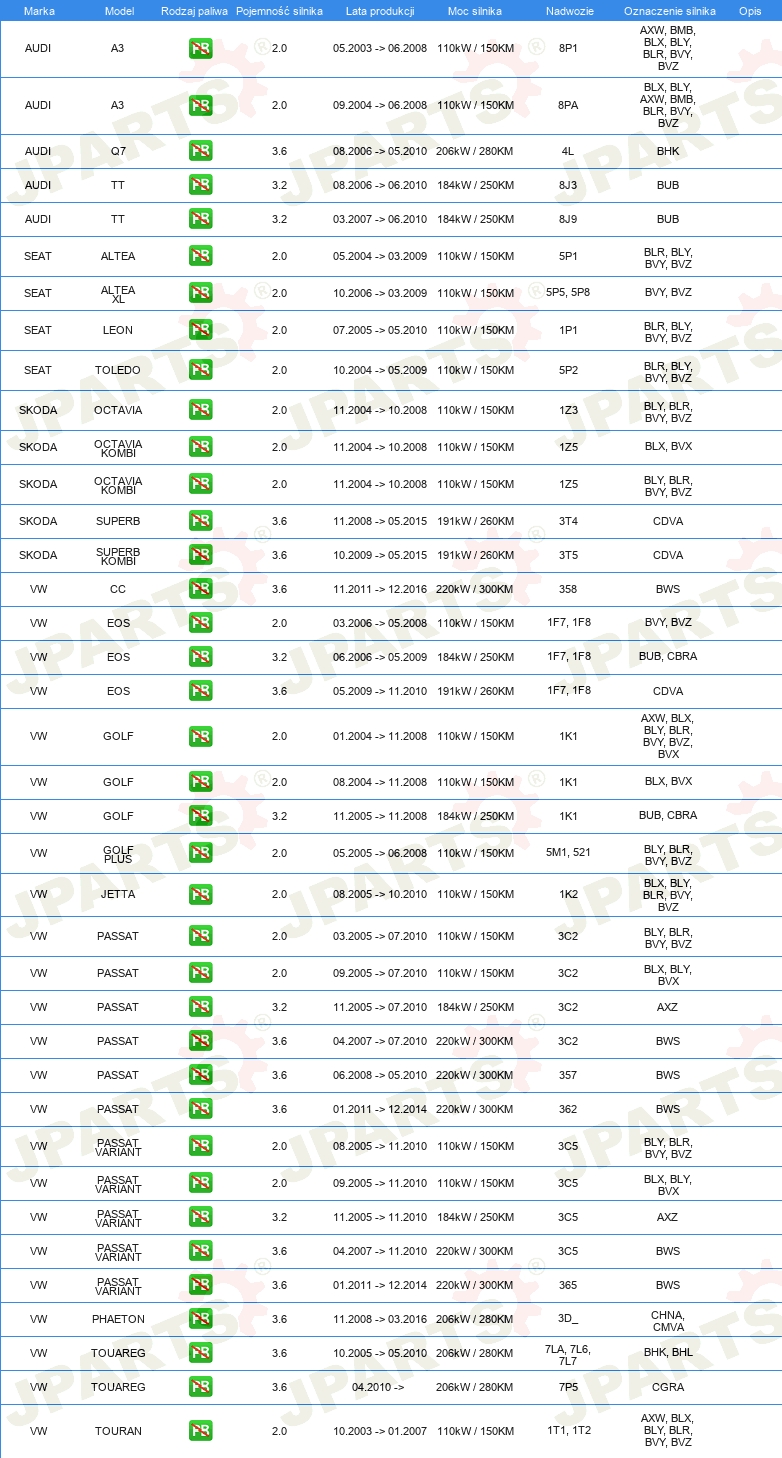This screenshot has width=782, height=1458.
Task: Click the '05.2003 -> 06.2008' production dates
Action: tap(380, 48)
